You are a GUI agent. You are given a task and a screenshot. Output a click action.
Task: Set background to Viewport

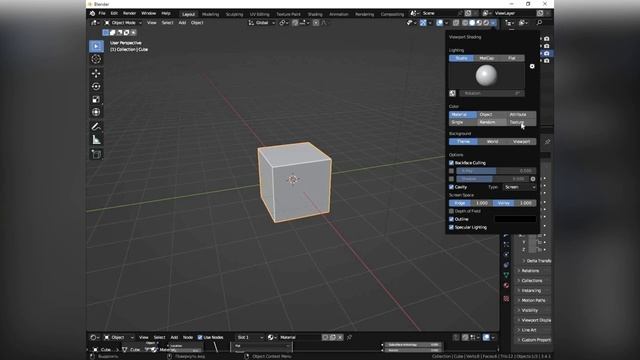pos(521,142)
